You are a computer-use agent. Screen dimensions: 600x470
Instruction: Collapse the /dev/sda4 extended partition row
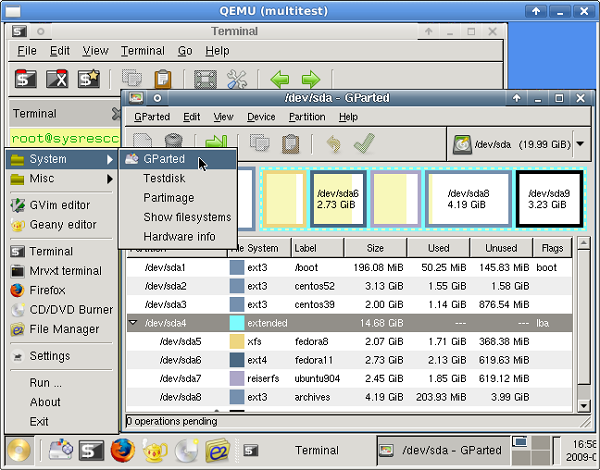pyautogui.click(x=133, y=323)
